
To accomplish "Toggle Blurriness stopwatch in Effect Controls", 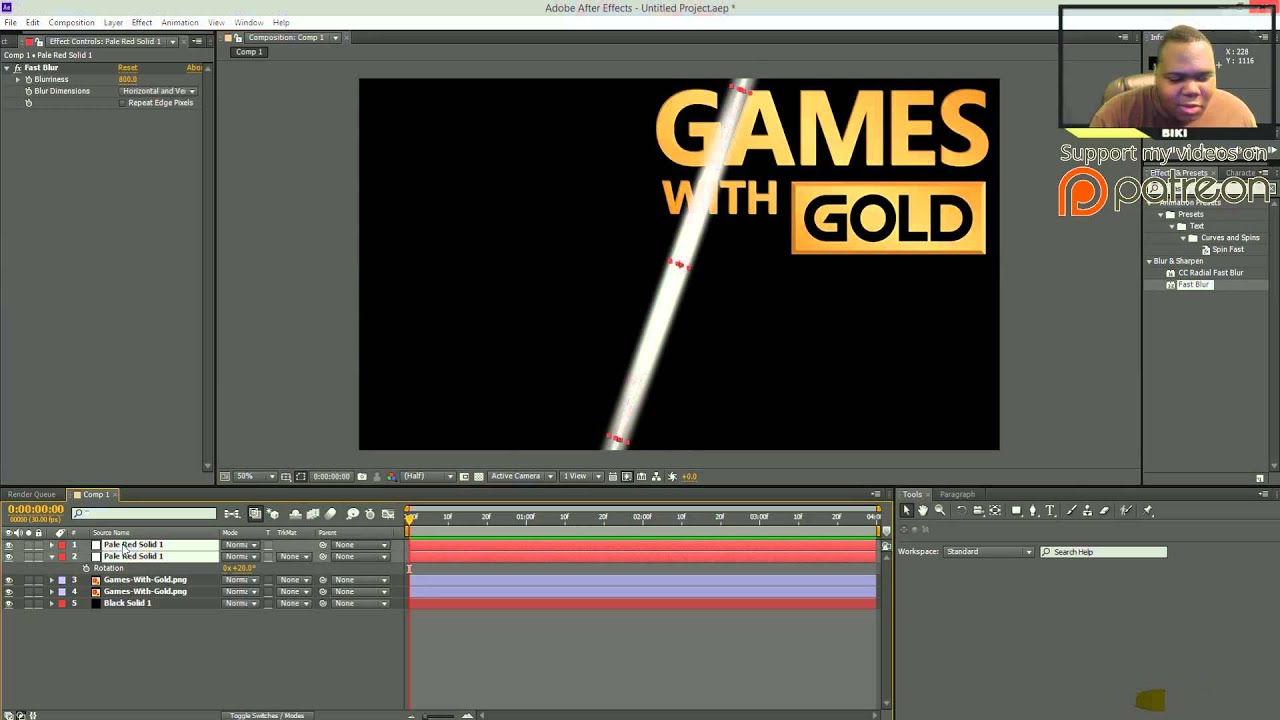I will pyautogui.click(x=29, y=79).
